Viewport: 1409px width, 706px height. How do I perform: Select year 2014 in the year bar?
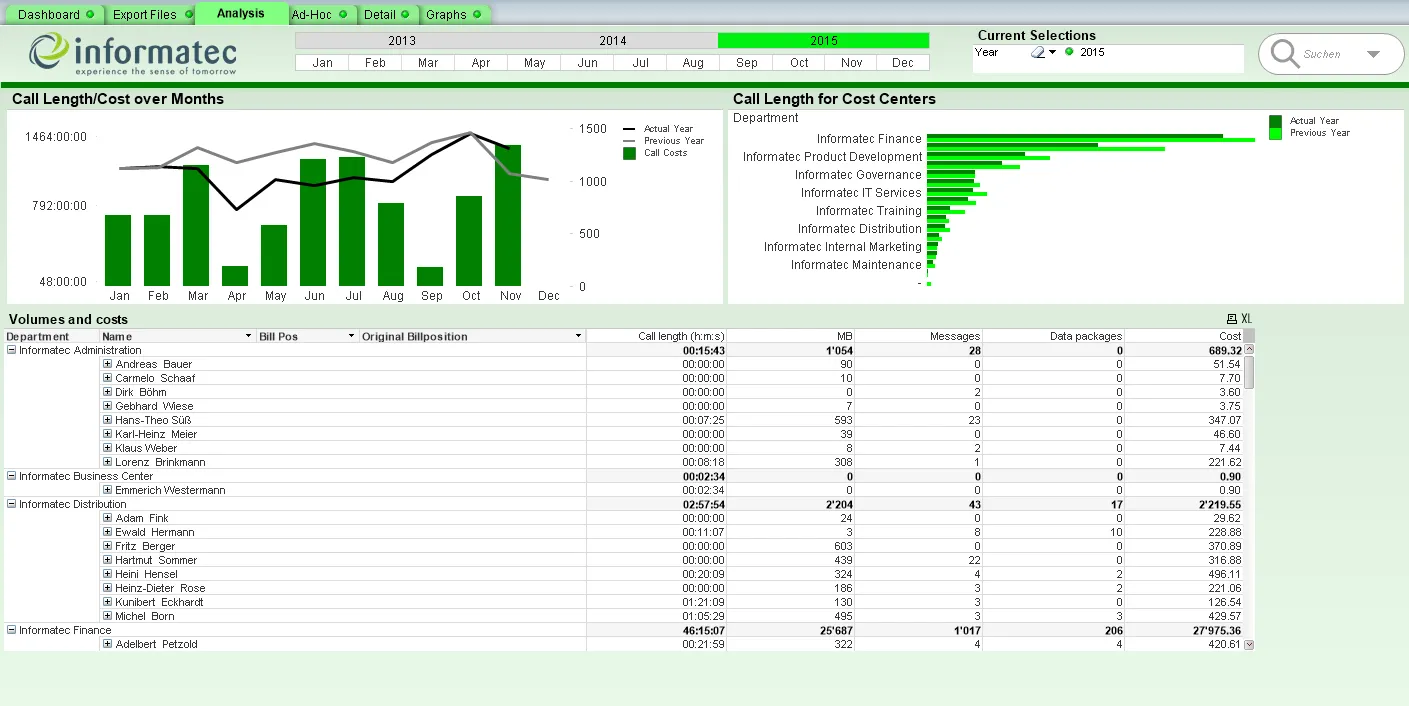613,41
